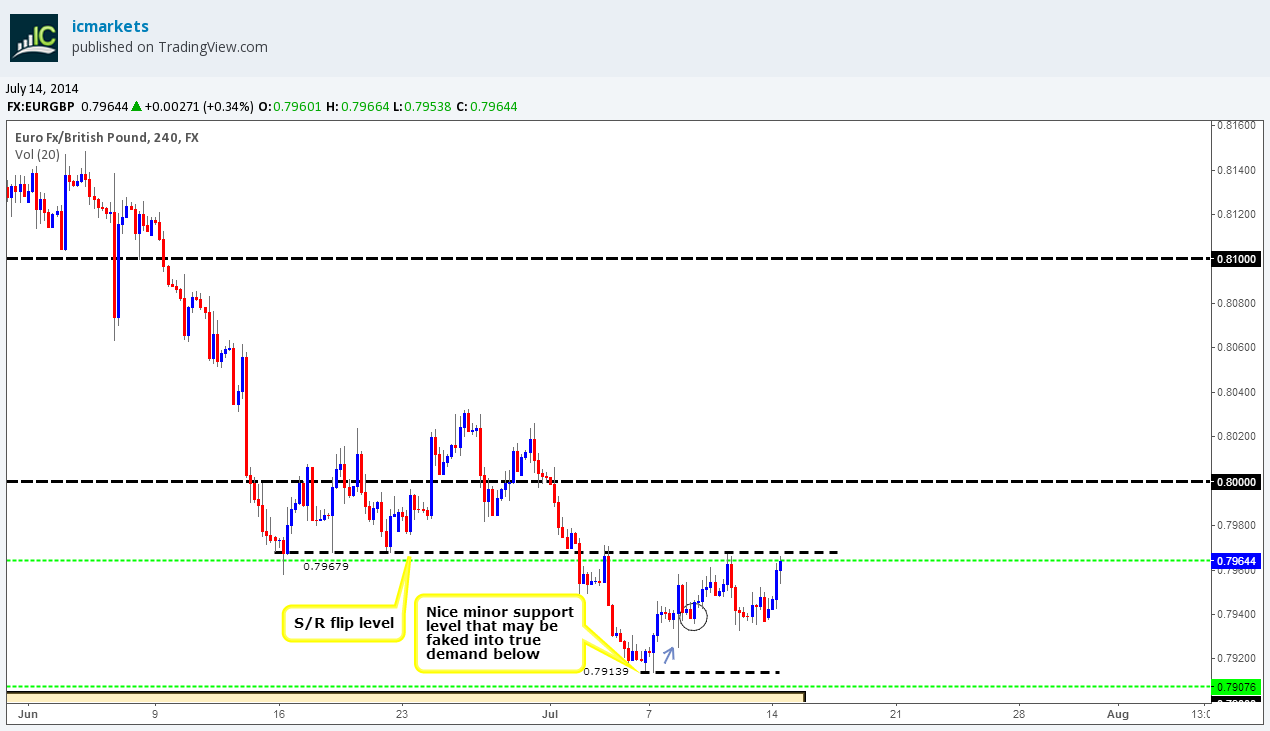1270x731 pixels.
Task: Click the 0.81200 axis value
Action: [1237, 214]
